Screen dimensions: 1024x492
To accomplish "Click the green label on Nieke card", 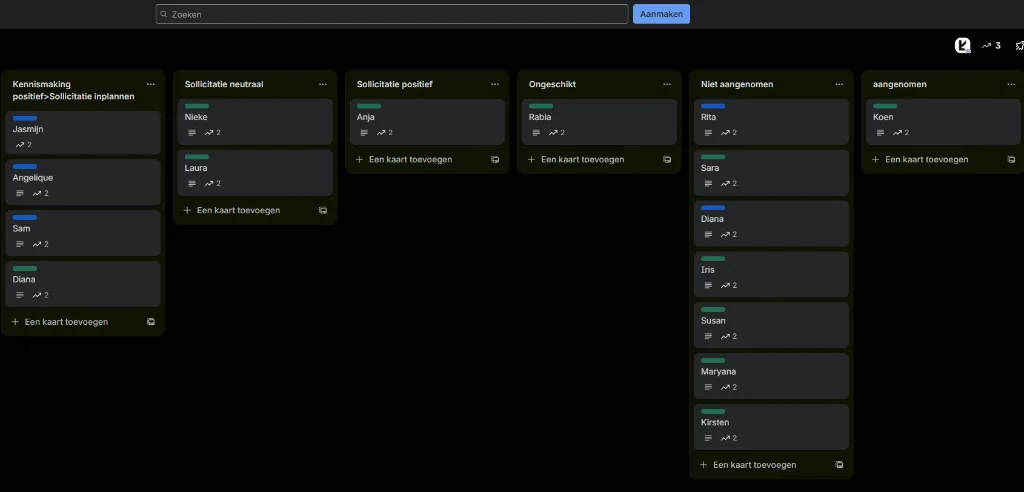I will [197, 106].
